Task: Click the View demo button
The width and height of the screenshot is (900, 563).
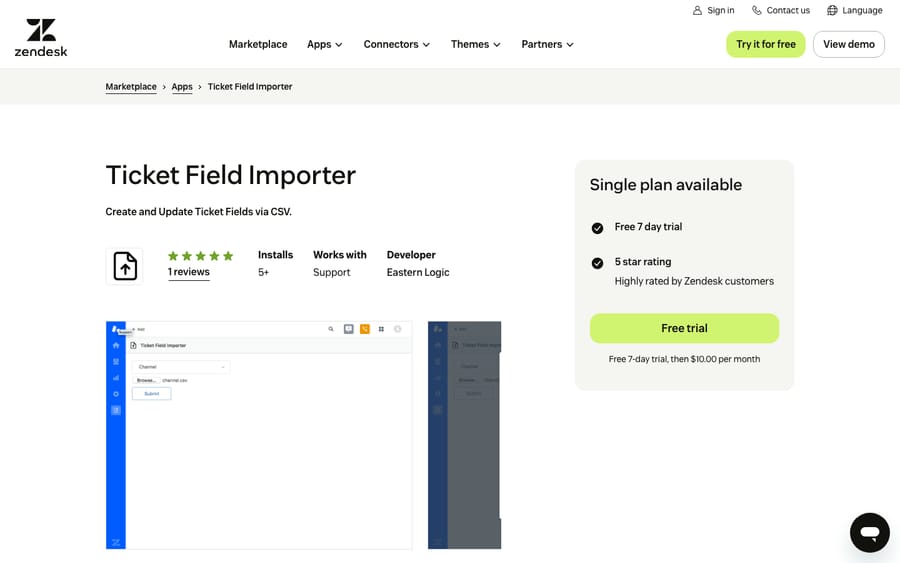Action: pyautogui.click(x=848, y=44)
